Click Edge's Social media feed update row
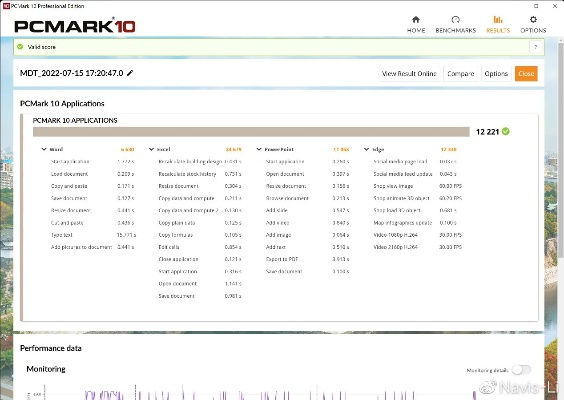The height and width of the screenshot is (400, 564). point(415,174)
